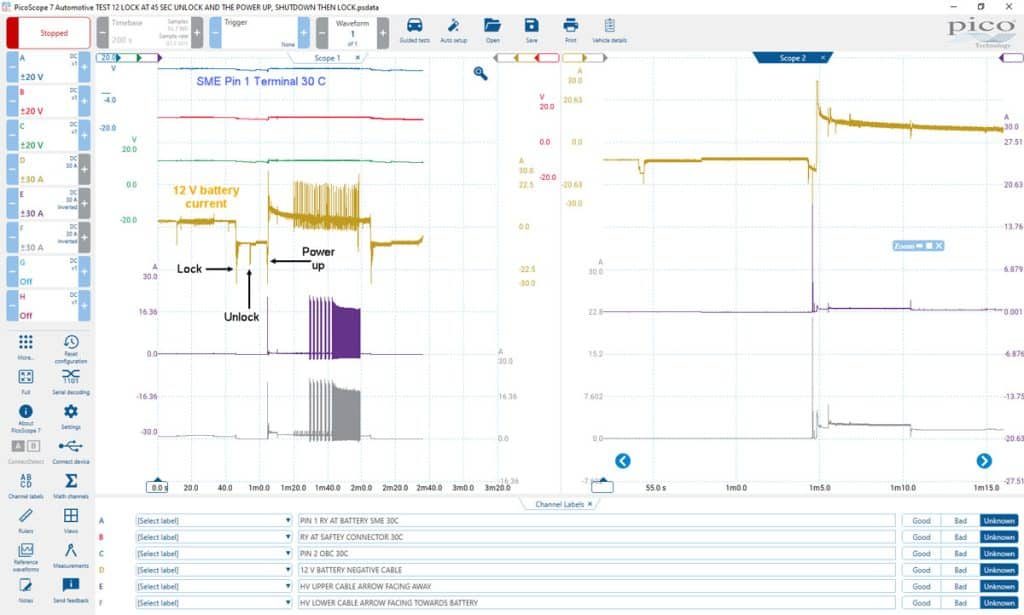
Task: Increase Timebase with plus button
Action: click(197, 33)
